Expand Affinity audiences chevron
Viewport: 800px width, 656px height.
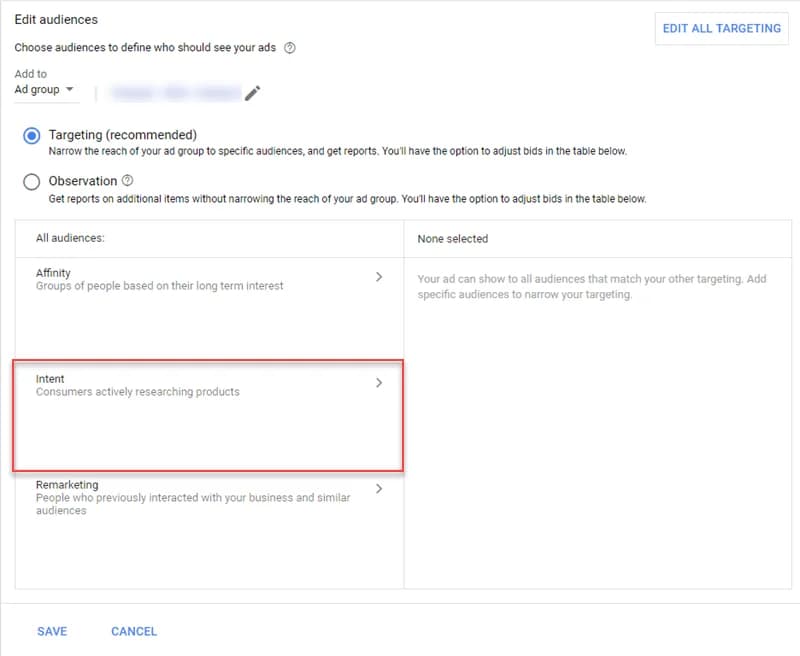pyautogui.click(x=379, y=276)
